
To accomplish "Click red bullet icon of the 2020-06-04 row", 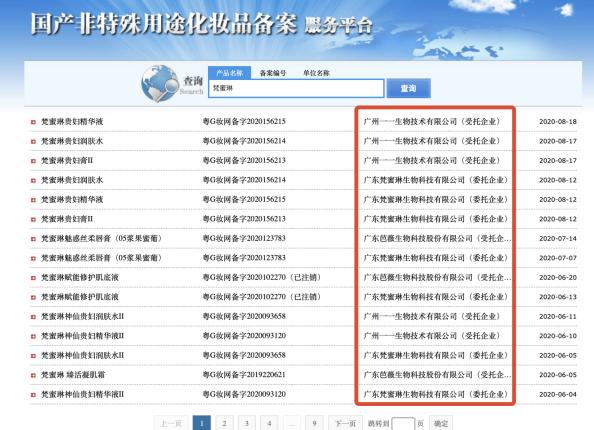I will (33, 395).
